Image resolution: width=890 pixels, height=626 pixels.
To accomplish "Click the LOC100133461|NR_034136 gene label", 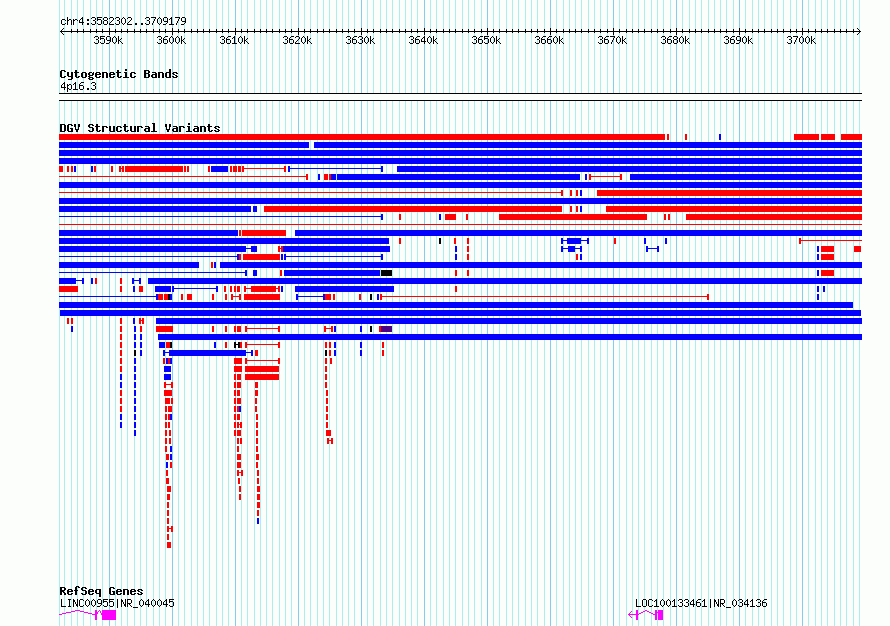I will (x=701, y=603).
